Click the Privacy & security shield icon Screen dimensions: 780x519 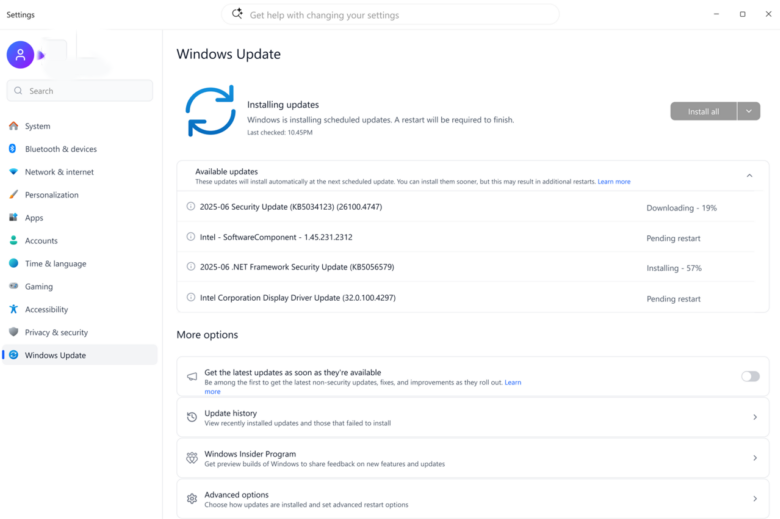pyautogui.click(x=13, y=332)
